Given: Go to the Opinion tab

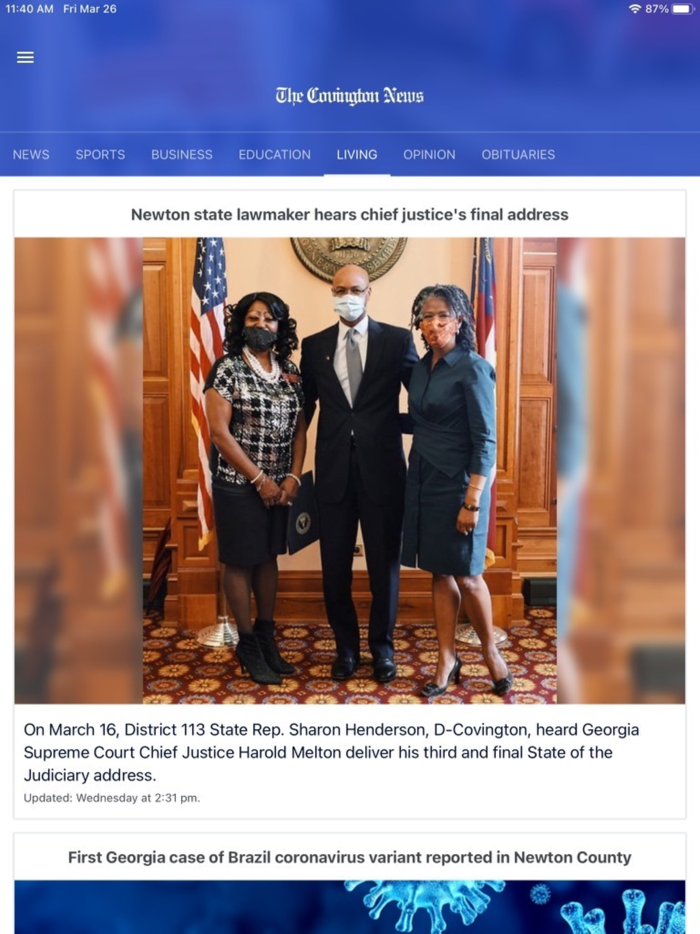Looking at the screenshot, I should [430, 154].
